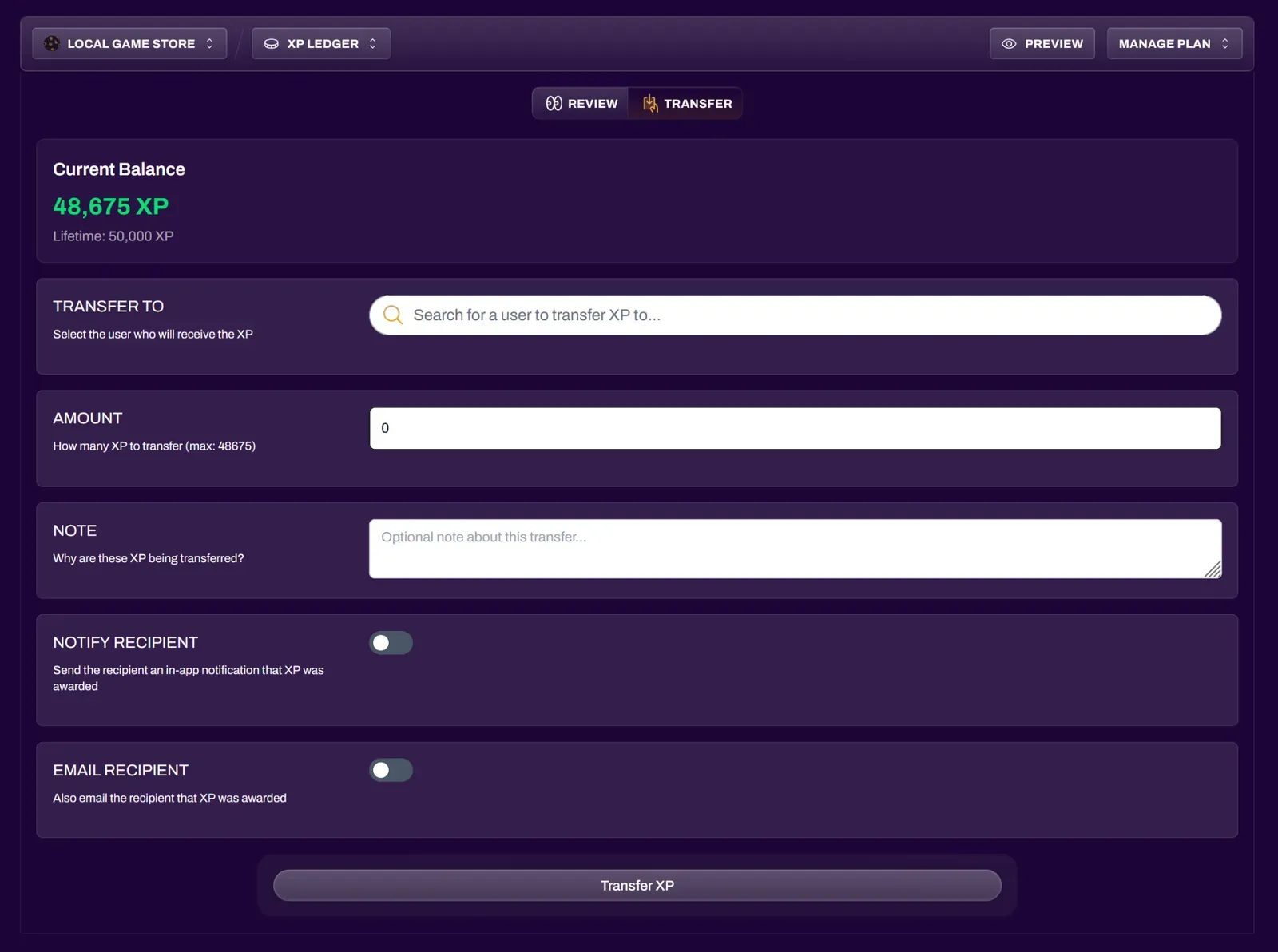Click 'Select the user who will receive' text
This screenshot has height=952, width=1278.
(153, 335)
